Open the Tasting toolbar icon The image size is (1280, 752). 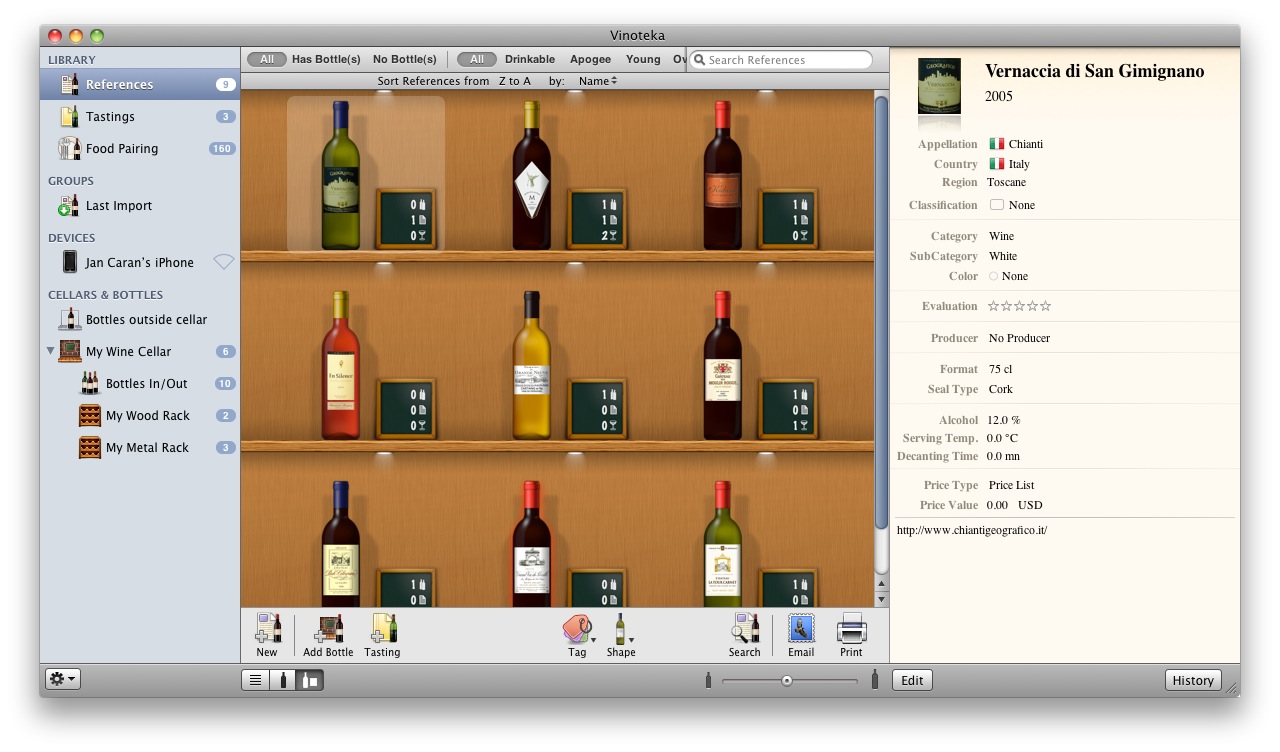(382, 629)
